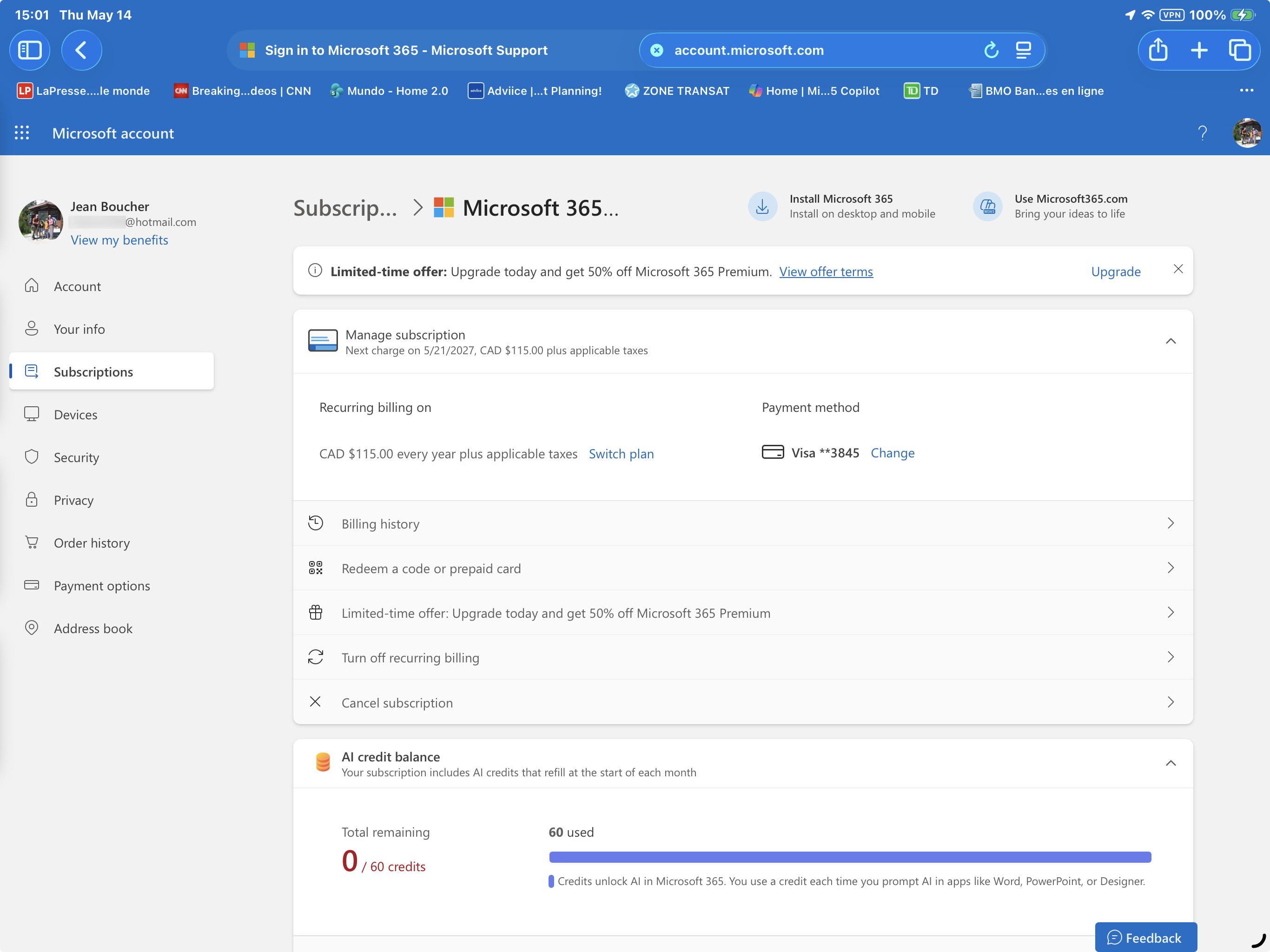Open a new tab with the plus icon
The width and height of the screenshot is (1270, 952).
[x=1199, y=51]
